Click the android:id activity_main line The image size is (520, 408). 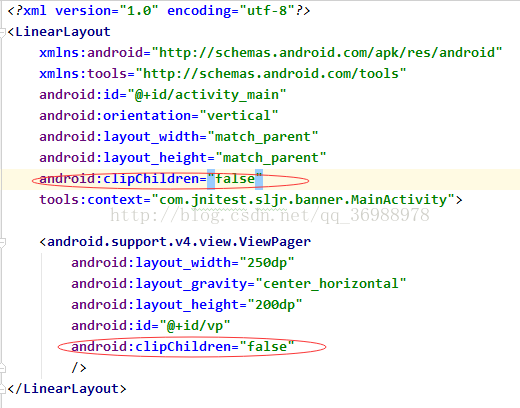(x=163, y=95)
